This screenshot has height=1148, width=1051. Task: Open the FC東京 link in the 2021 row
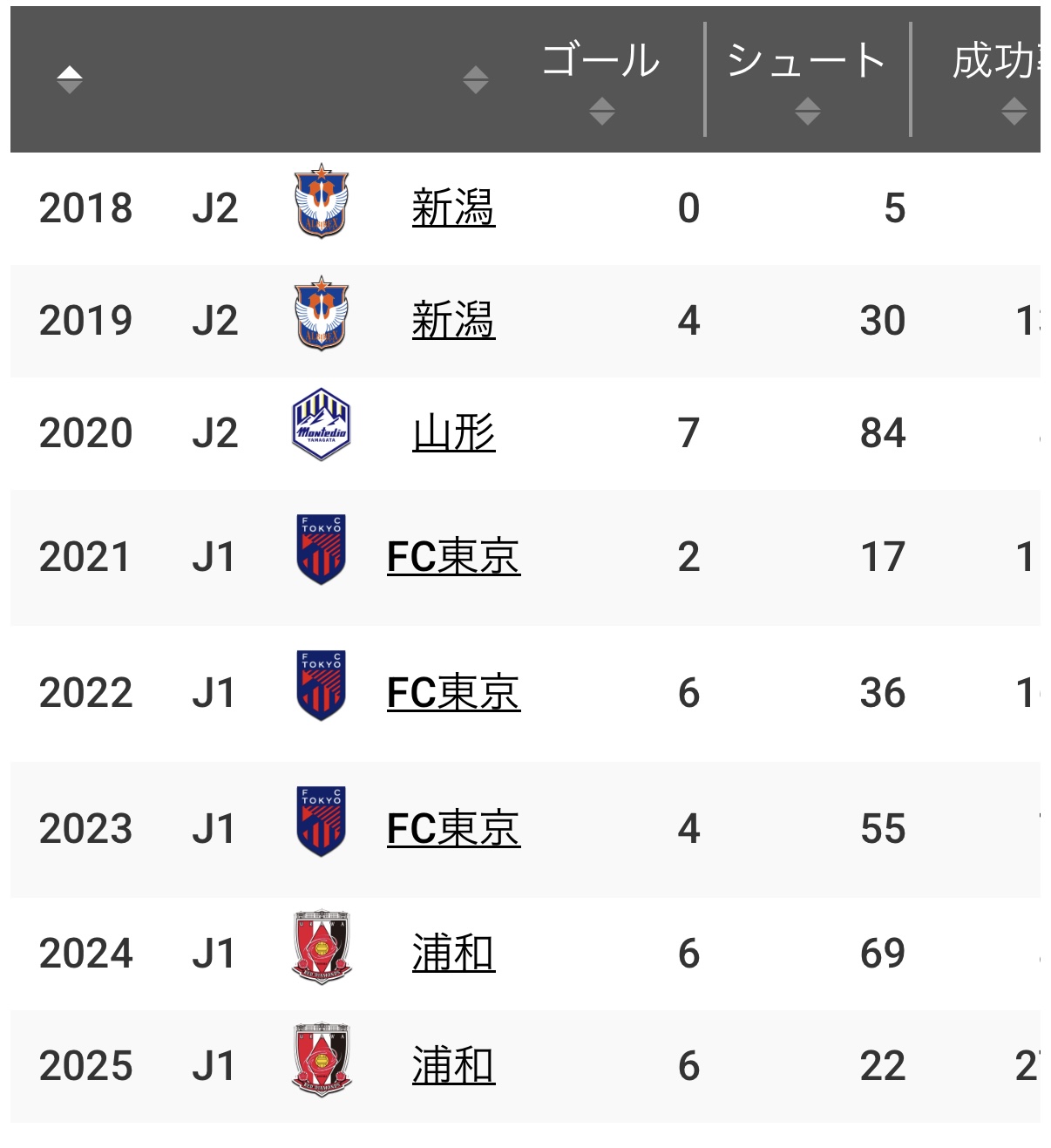[x=453, y=557]
